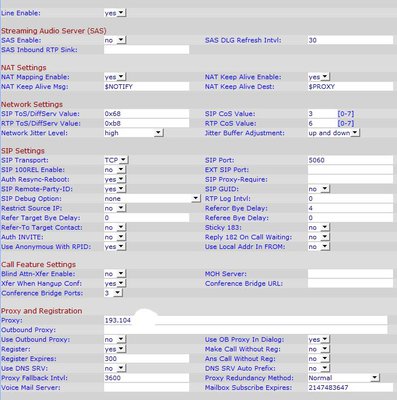Open the SIP Remote-Party-ID dropdown
397x400 pixels.
pos(115,189)
